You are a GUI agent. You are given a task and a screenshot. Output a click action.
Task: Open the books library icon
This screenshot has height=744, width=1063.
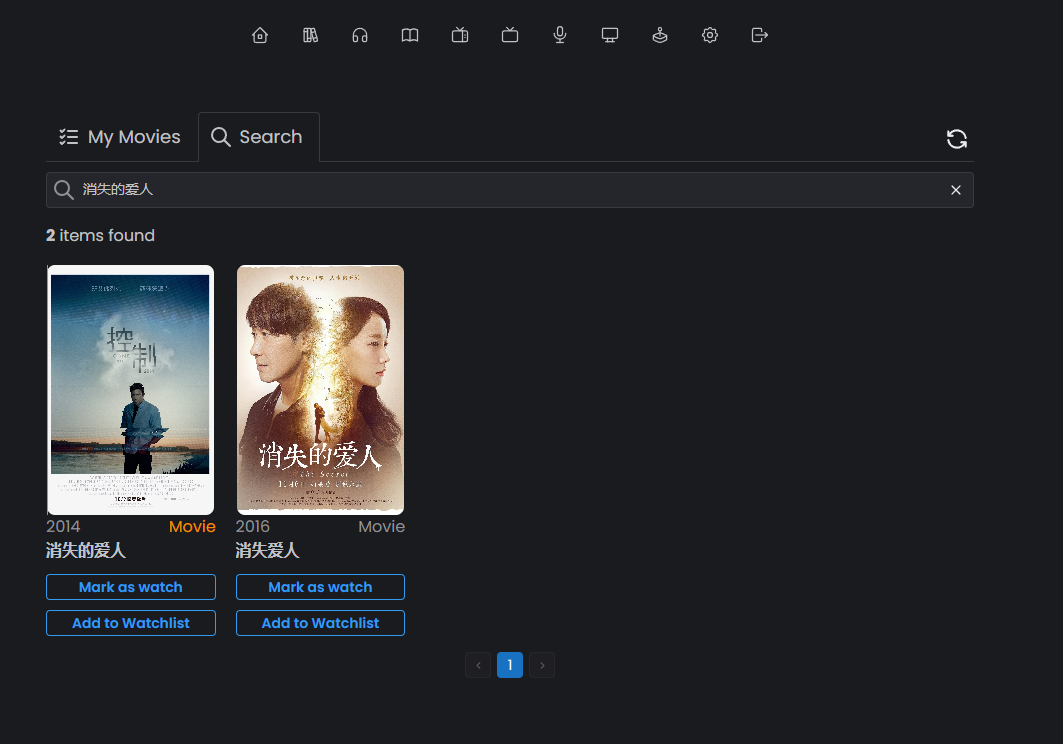pyautogui.click(x=310, y=36)
